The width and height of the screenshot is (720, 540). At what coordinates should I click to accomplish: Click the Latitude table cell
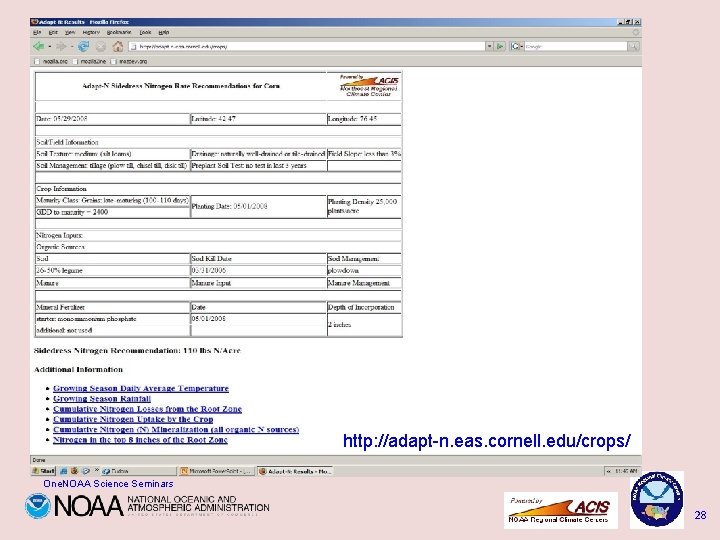click(x=258, y=118)
